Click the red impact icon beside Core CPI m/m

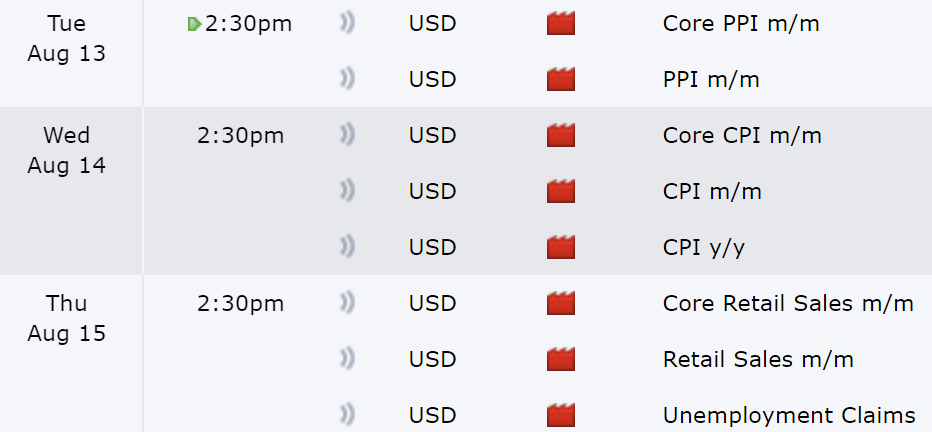point(561,135)
